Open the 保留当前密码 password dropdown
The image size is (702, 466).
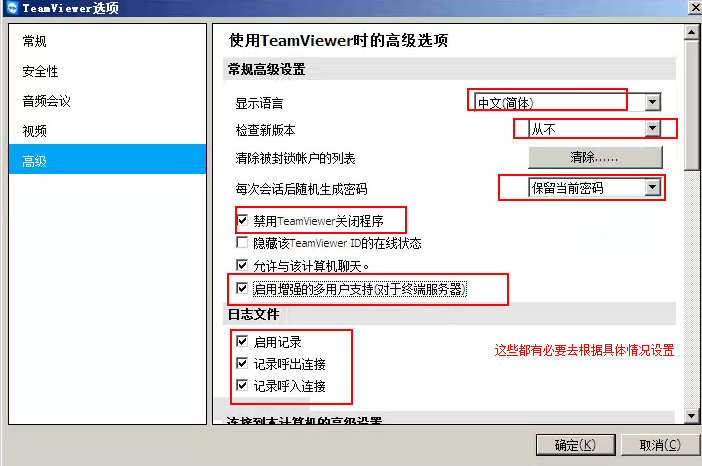pos(653,187)
